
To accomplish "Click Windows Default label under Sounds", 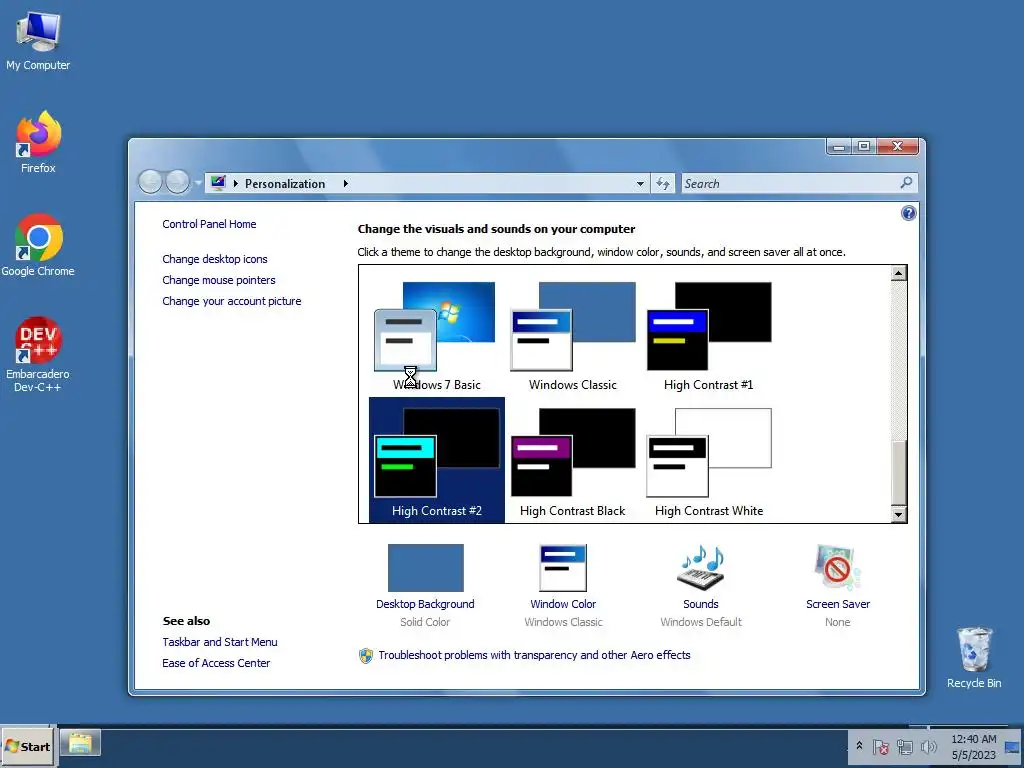I will 701,622.
